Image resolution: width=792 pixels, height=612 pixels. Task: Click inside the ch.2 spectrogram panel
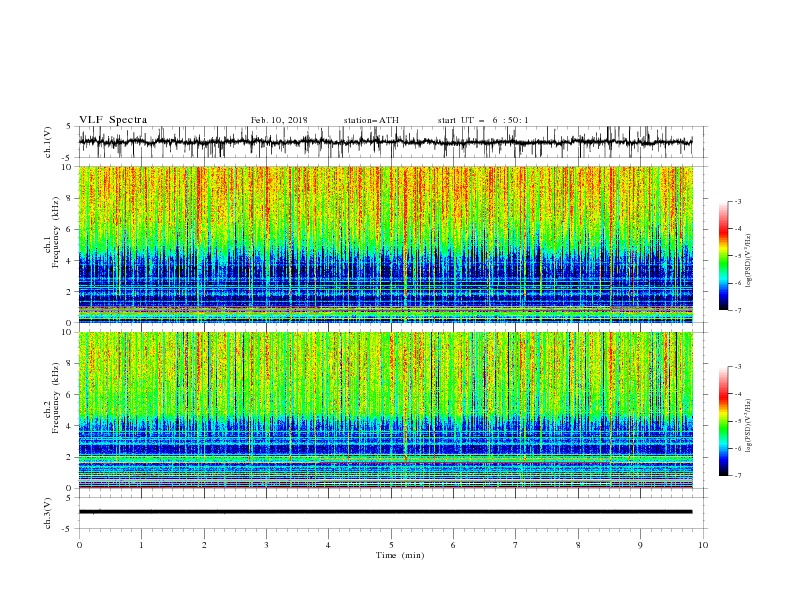385,410
